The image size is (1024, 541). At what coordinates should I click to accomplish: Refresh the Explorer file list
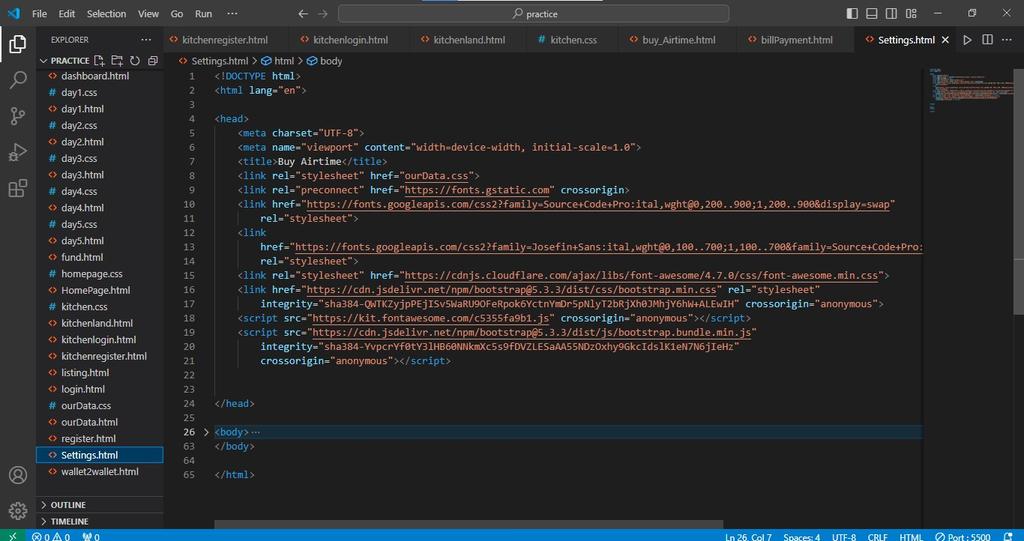[135, 61]
